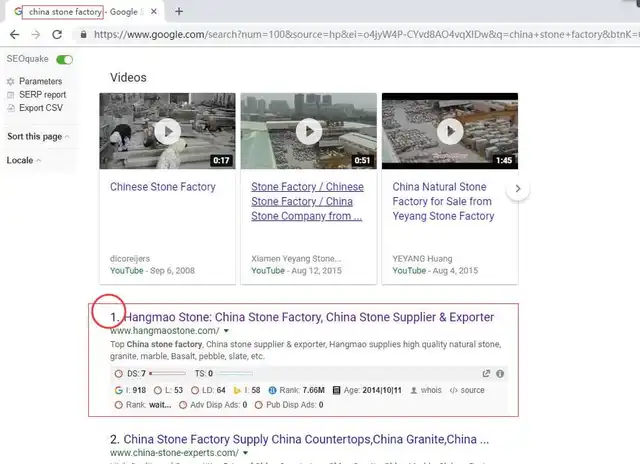Click the Rank: wait... parameter
This screenshot has width=640, height=464.
pos(143,405)
